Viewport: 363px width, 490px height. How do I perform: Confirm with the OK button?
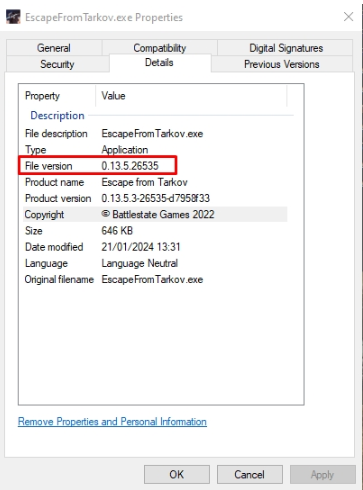(177, 474)
